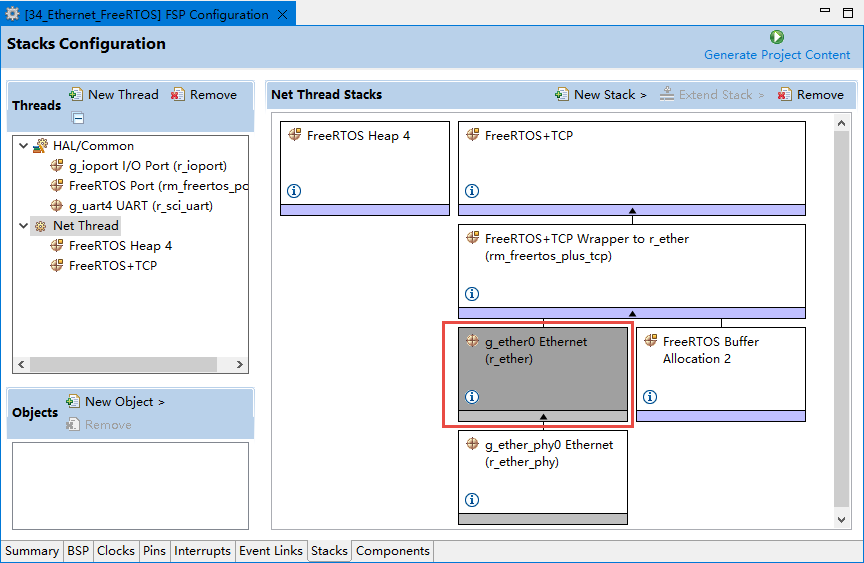Click module icon of FreeRTOS Buffer Allocation block

651,340
